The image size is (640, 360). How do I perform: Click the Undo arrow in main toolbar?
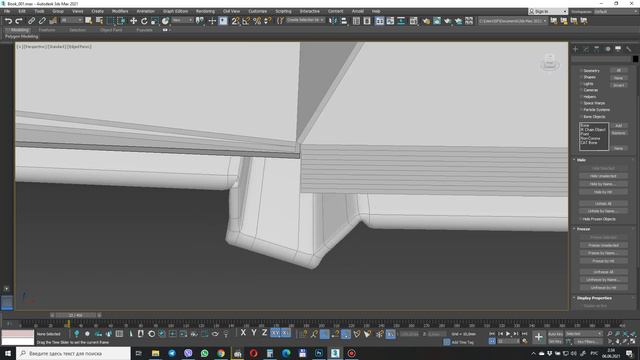coord(8,21)
